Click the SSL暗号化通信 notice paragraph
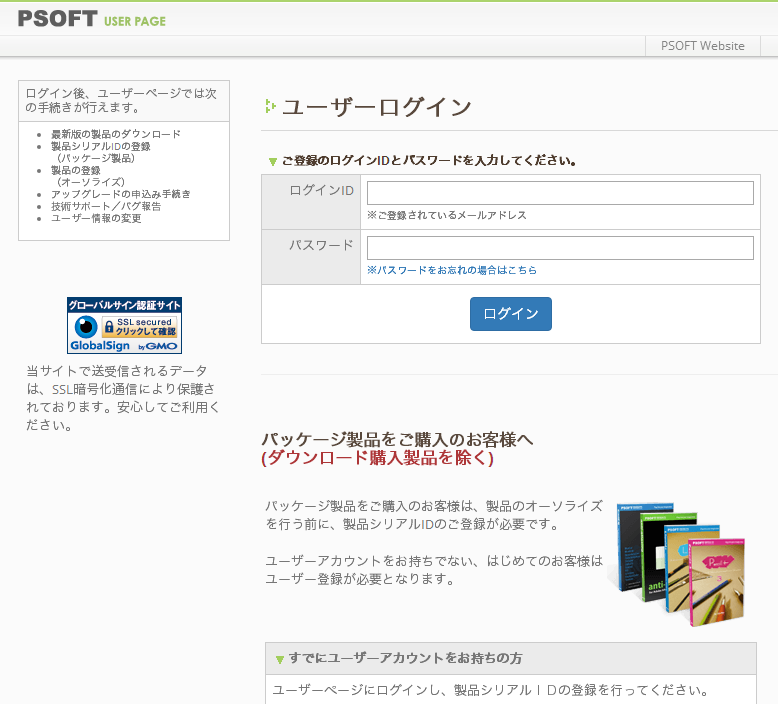The width and height of the screenshot is (778, 704). click(x=123, y=398)
